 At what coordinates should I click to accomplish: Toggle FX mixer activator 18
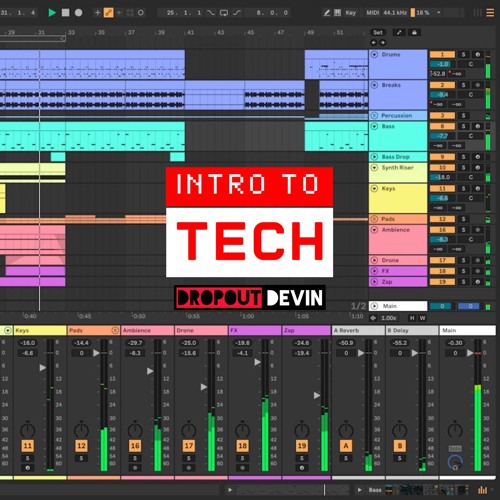point(242,446)
